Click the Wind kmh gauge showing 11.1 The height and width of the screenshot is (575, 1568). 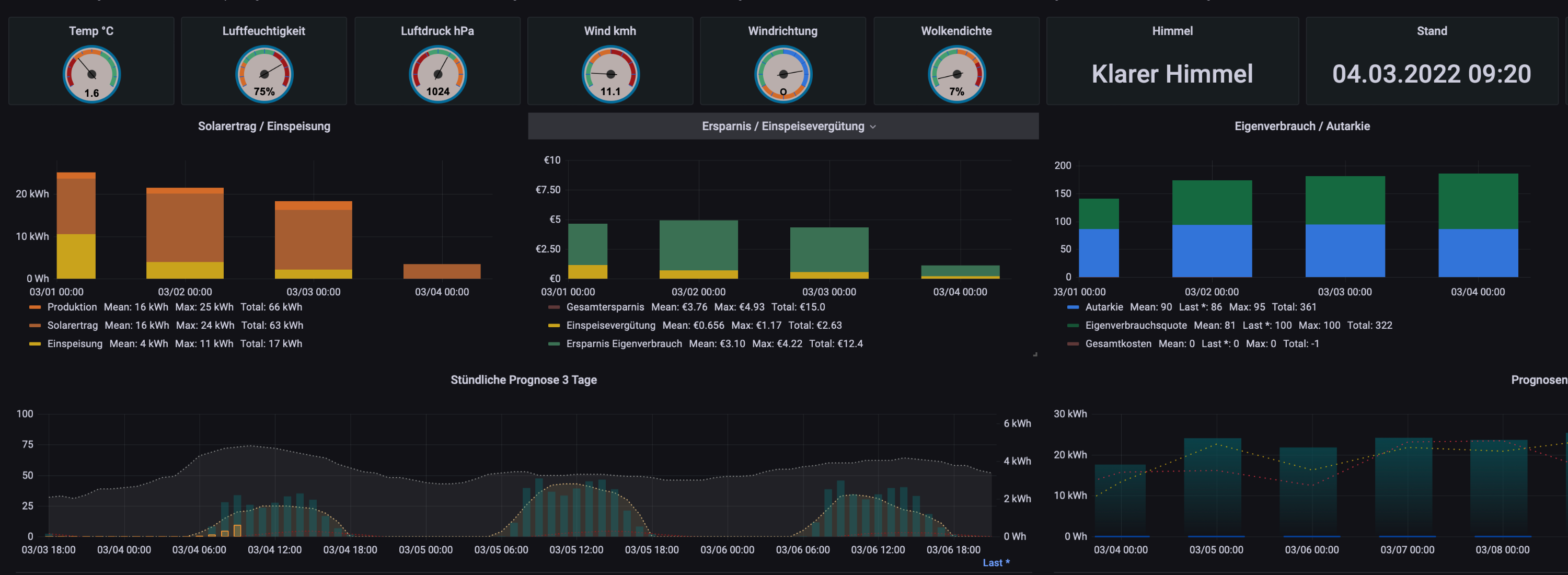pyautogui.click(x=610, y=74)
